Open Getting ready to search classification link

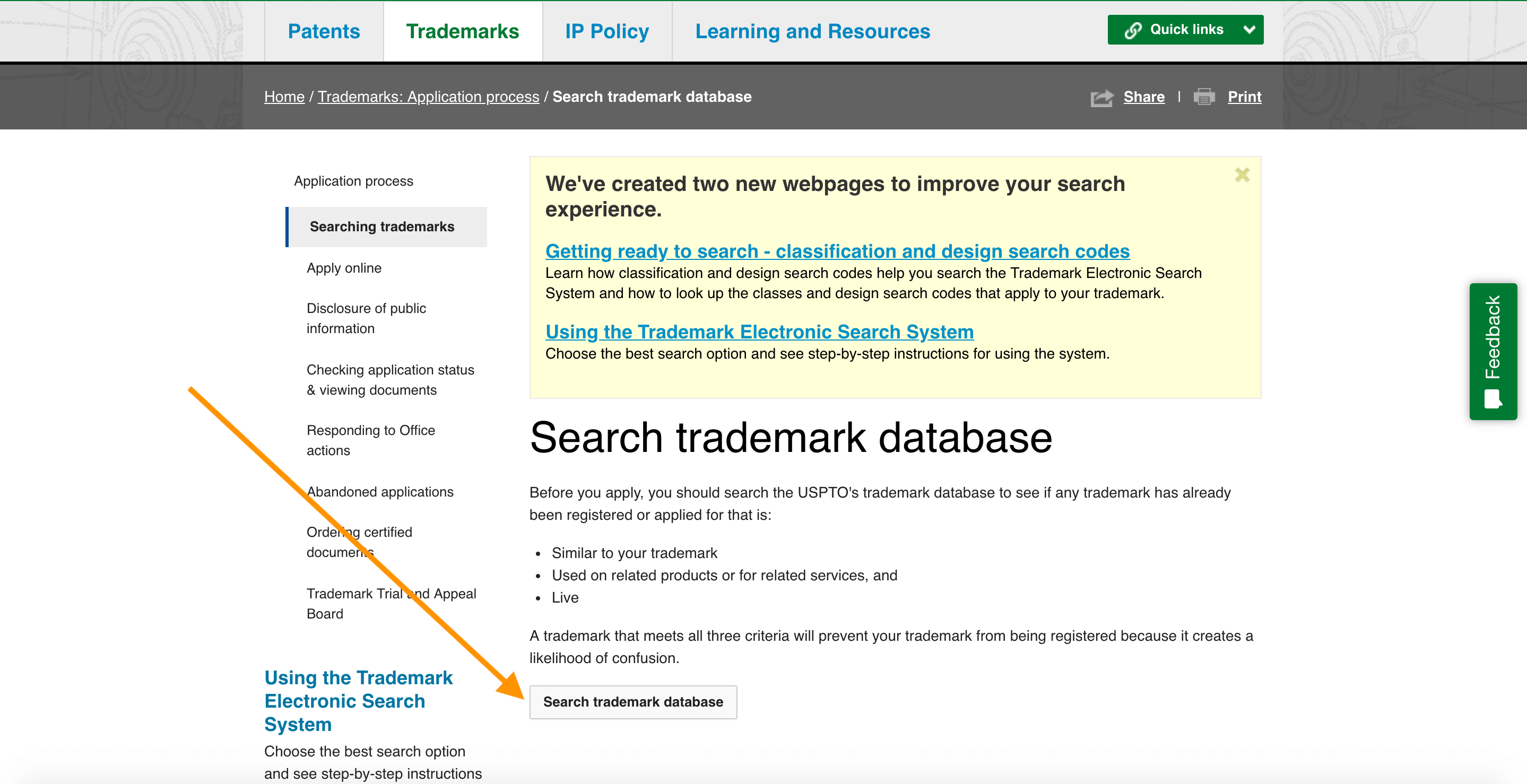coord(838,250)
